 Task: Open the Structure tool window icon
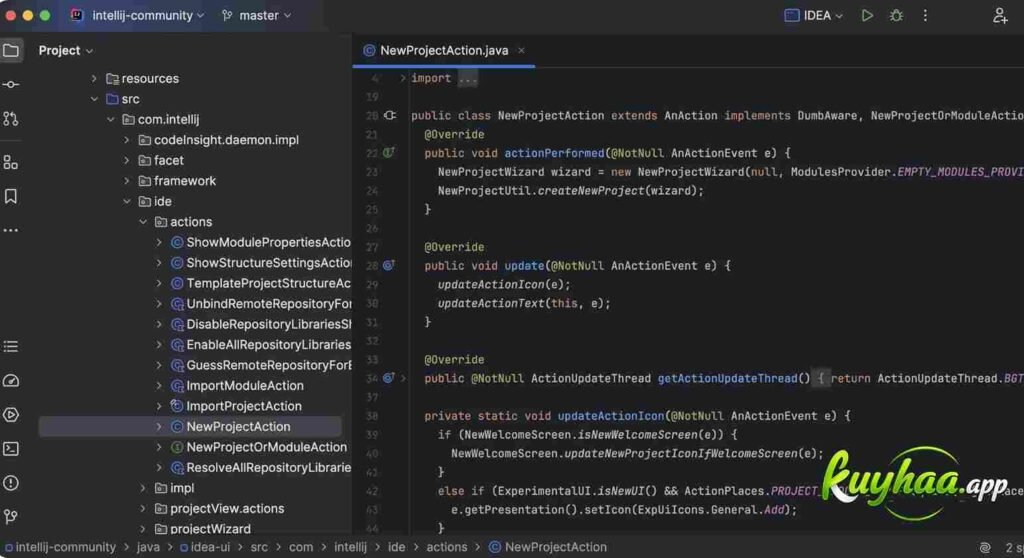tap(11, 162)
